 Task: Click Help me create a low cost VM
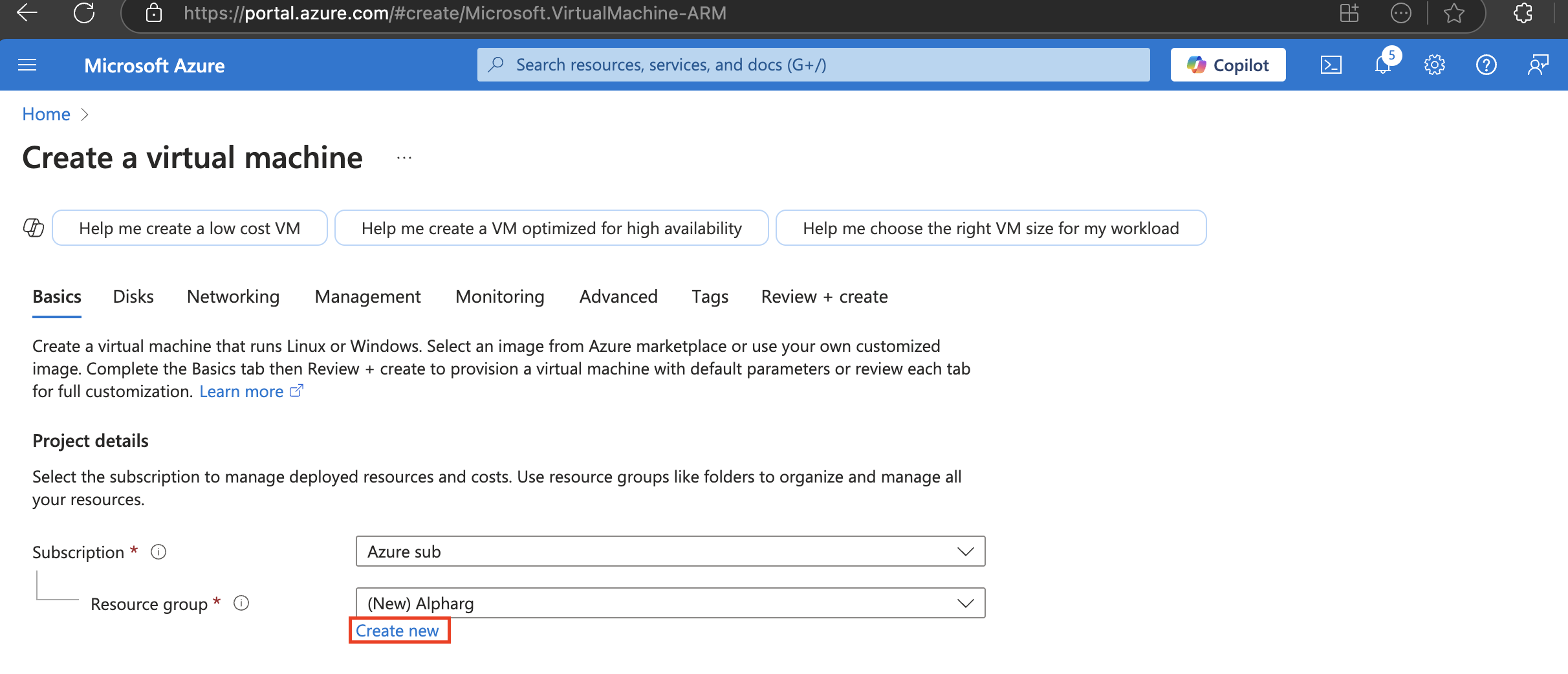click(x=190, y=228)
